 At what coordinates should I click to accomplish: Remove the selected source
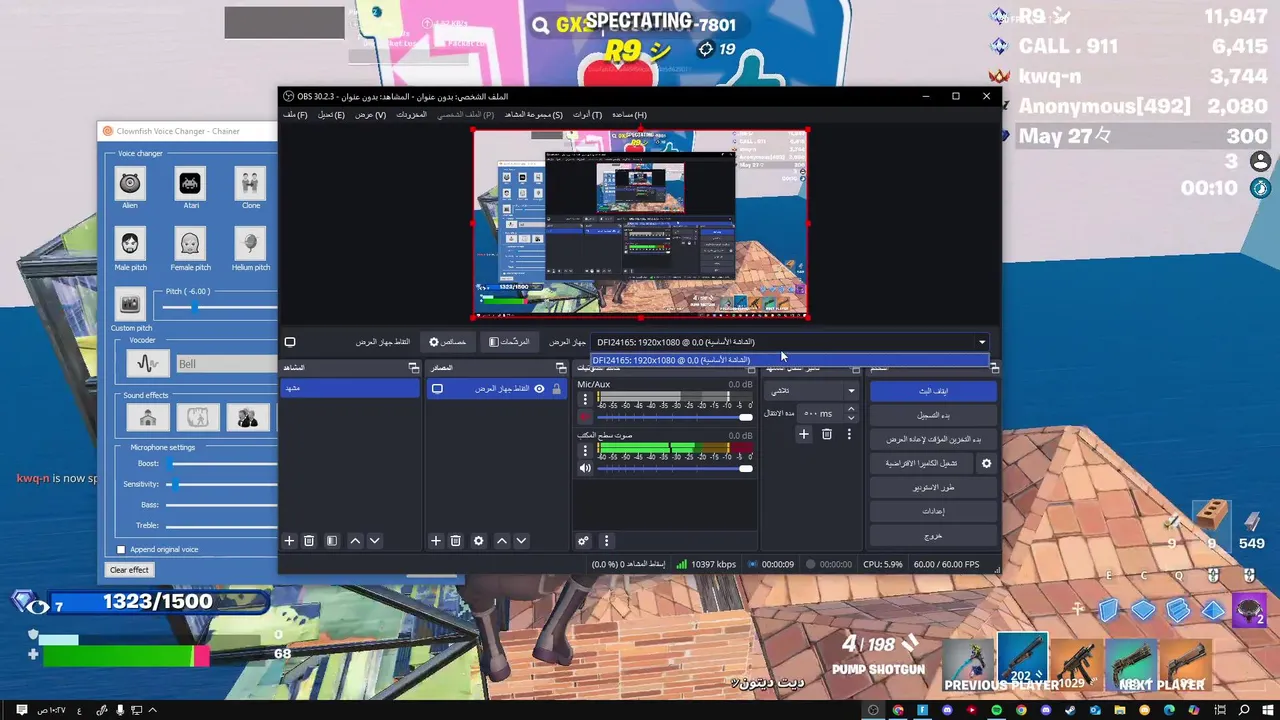(x=455, y=541)
